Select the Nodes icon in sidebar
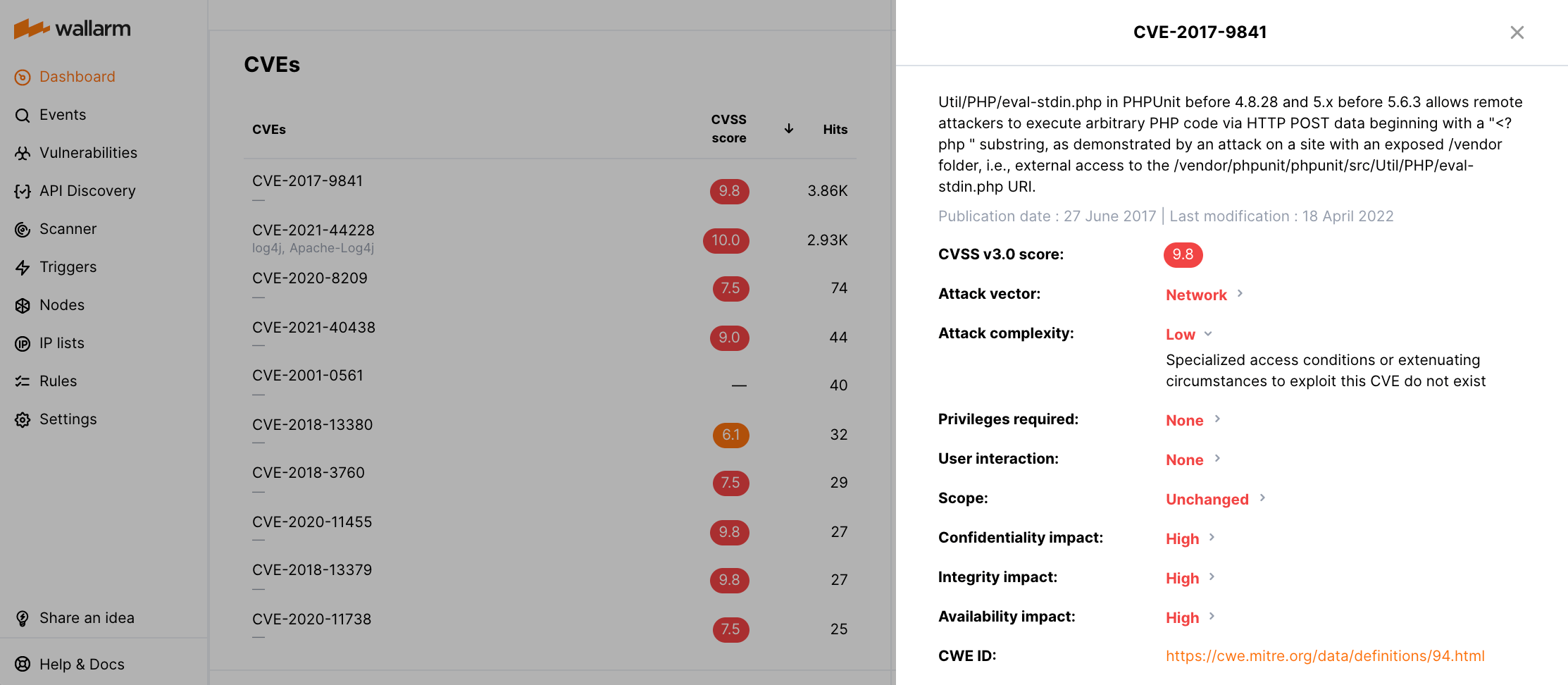Image resolution: width=1568 pixels, height=685 pixels. [22, 304]
